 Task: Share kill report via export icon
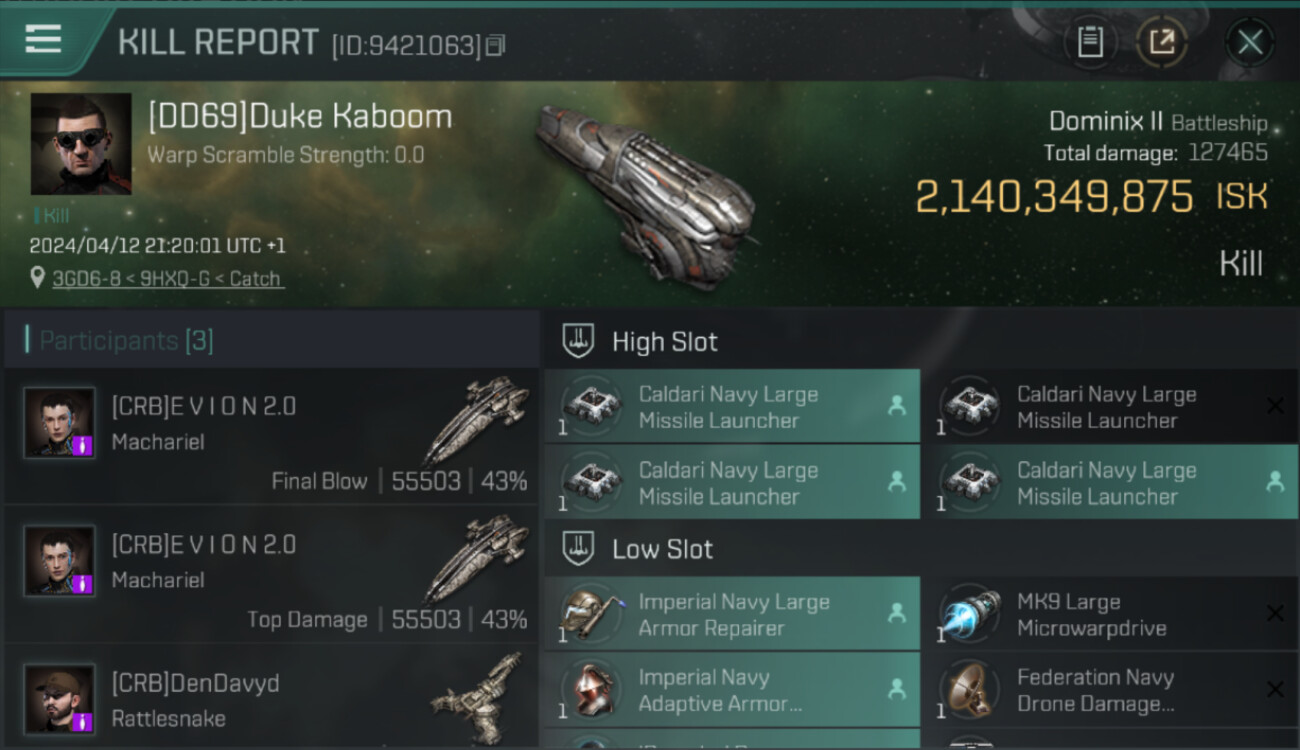1162,42
